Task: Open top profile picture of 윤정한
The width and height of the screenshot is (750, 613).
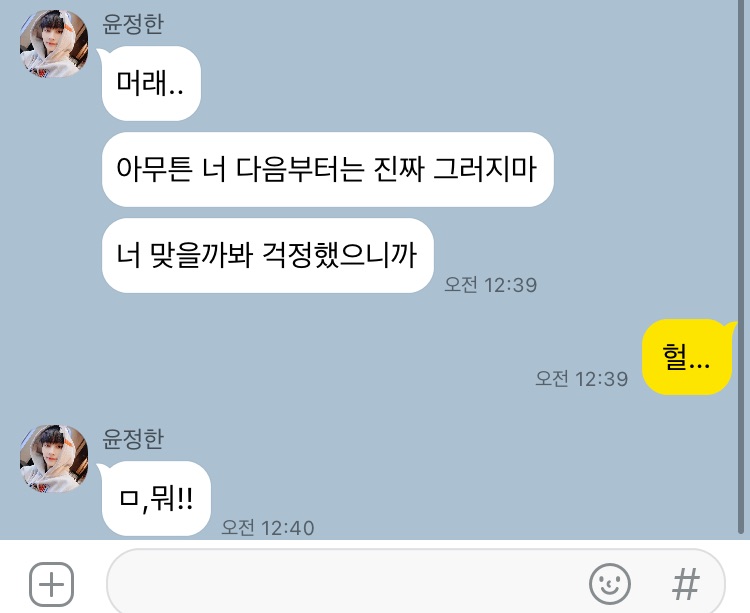Action: (x=54, y=44)
